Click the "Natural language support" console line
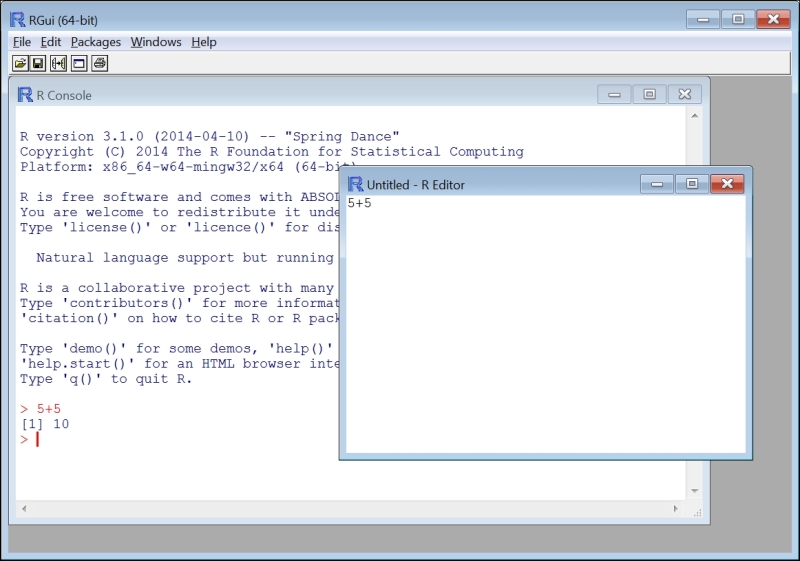800x561 pixels. tap(185, 258)
